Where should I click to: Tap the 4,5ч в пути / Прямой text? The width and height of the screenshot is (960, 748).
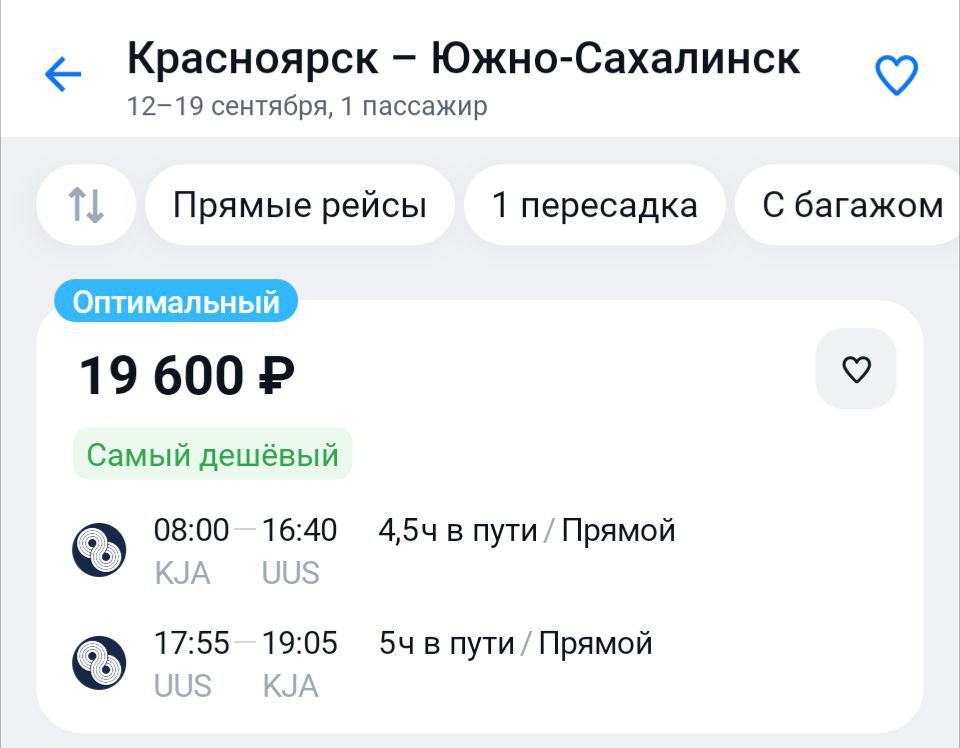[x=526, y=530]
